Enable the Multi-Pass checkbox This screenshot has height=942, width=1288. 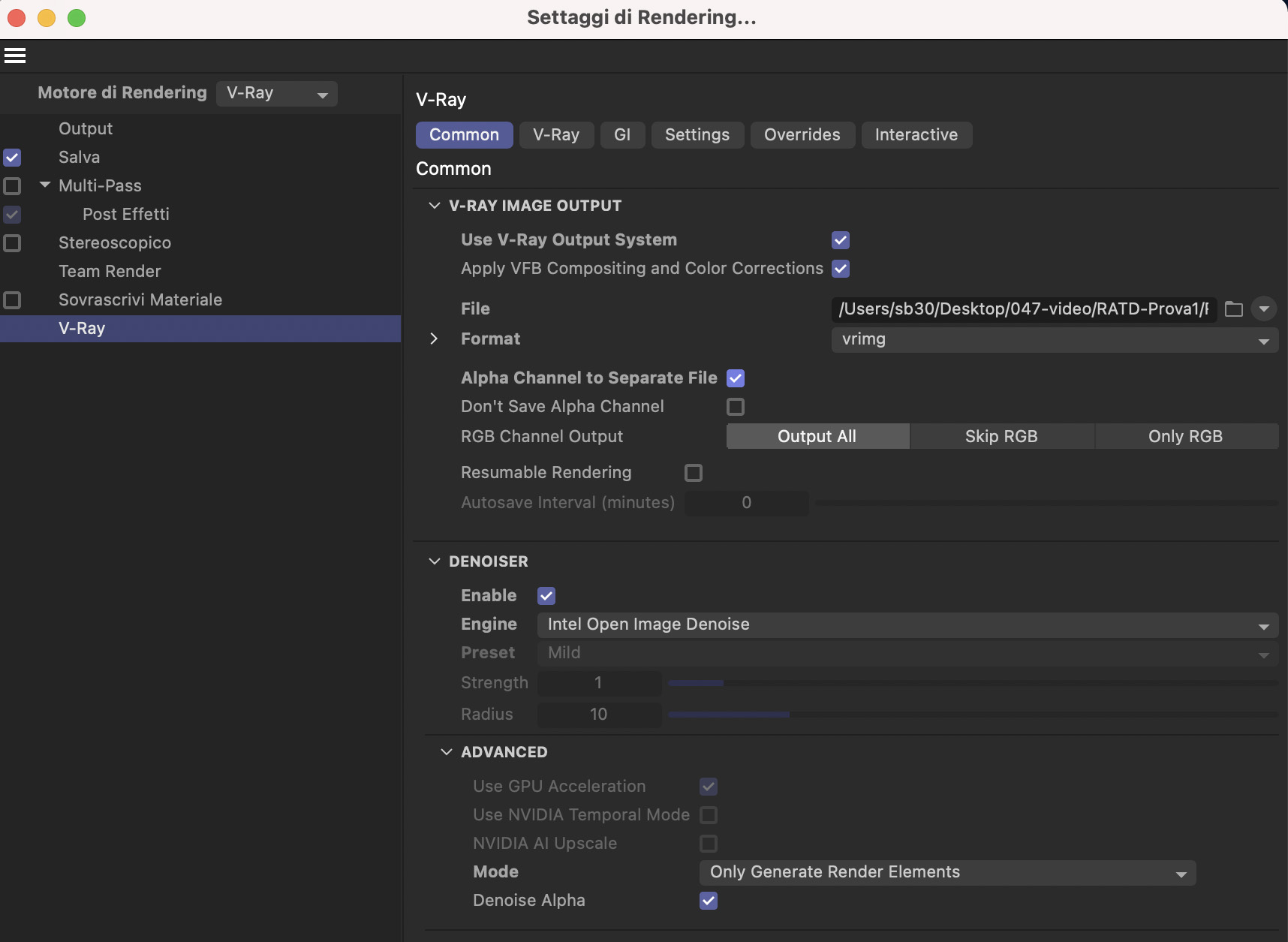tap(12, 186)
